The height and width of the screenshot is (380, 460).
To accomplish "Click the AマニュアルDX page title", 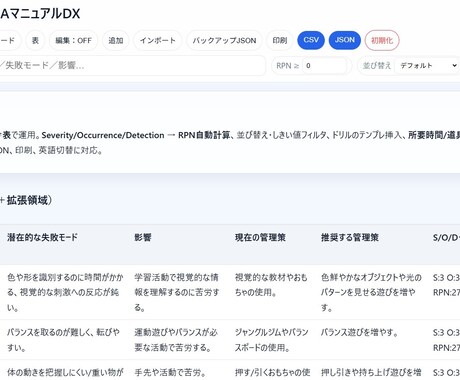I will (x=40, y=14).
